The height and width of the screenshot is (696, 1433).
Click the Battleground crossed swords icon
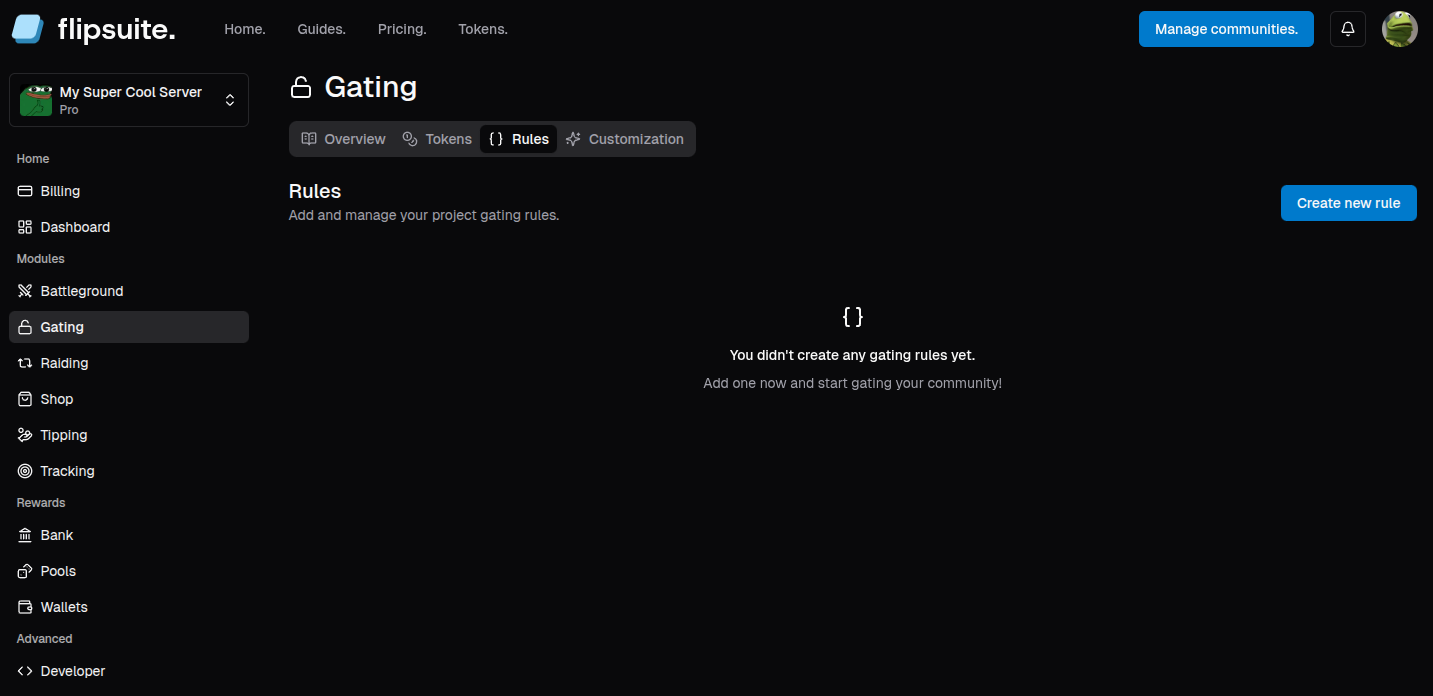(25, 291)
